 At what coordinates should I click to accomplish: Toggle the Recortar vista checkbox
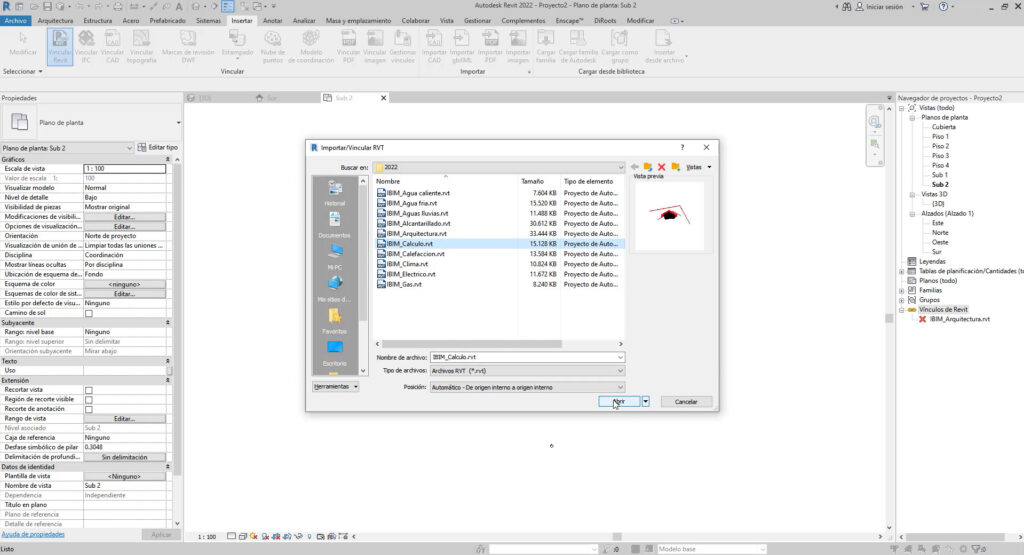(x=89, y=389)
